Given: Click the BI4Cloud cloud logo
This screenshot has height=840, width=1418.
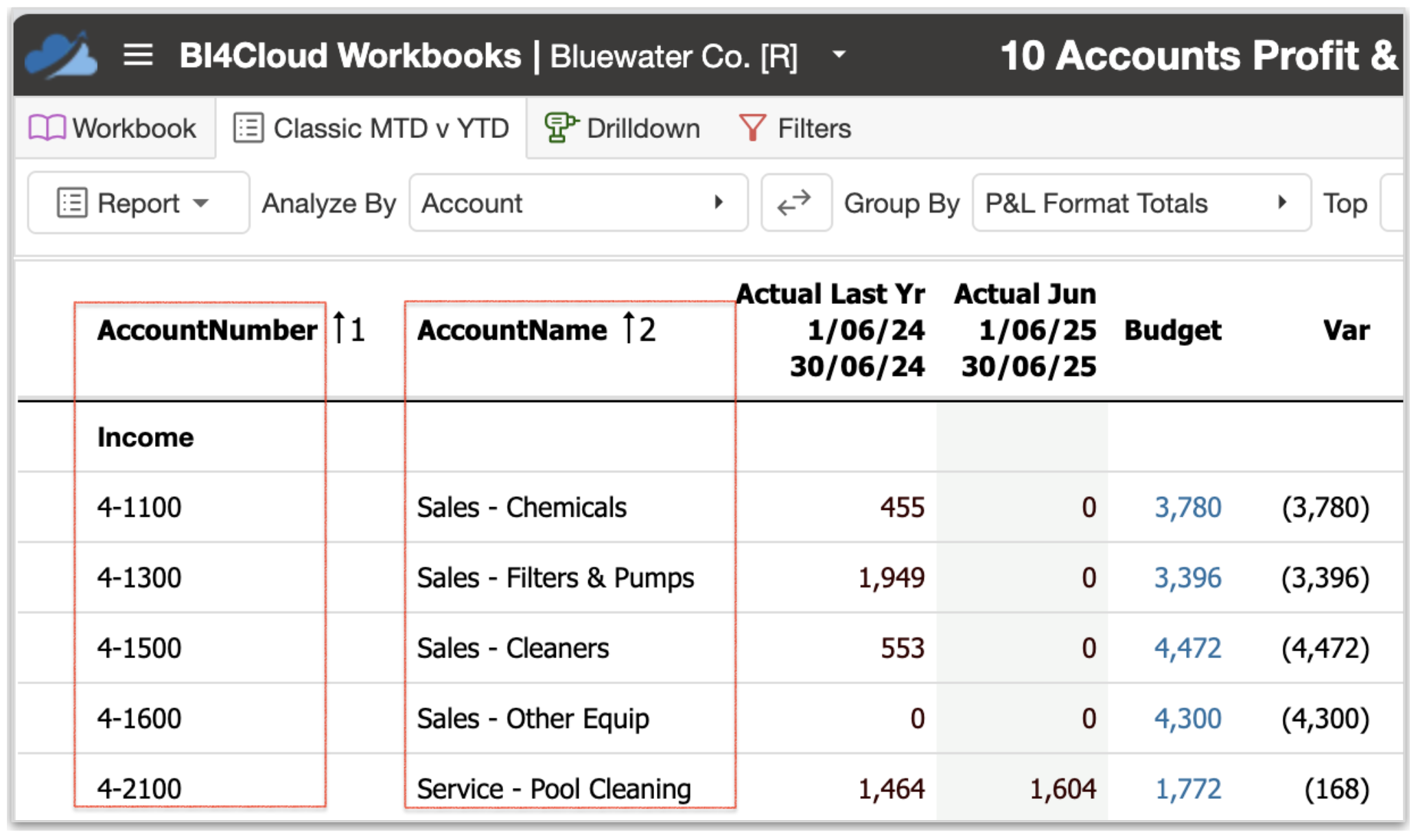Looking at the screenshot, I should tap(61, 56).
